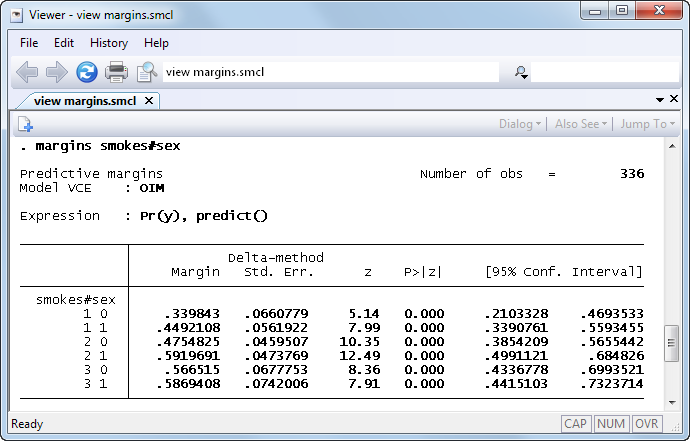Click the Find in viewer icon
690x441 pixels.
point(147,72)
